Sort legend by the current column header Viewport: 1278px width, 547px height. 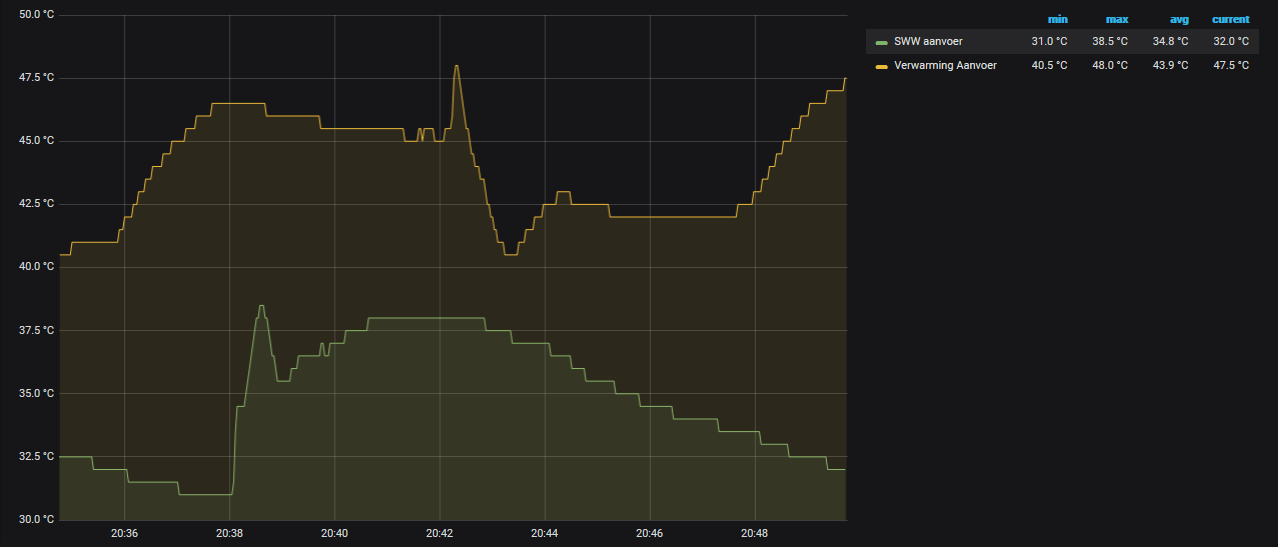1230,19
